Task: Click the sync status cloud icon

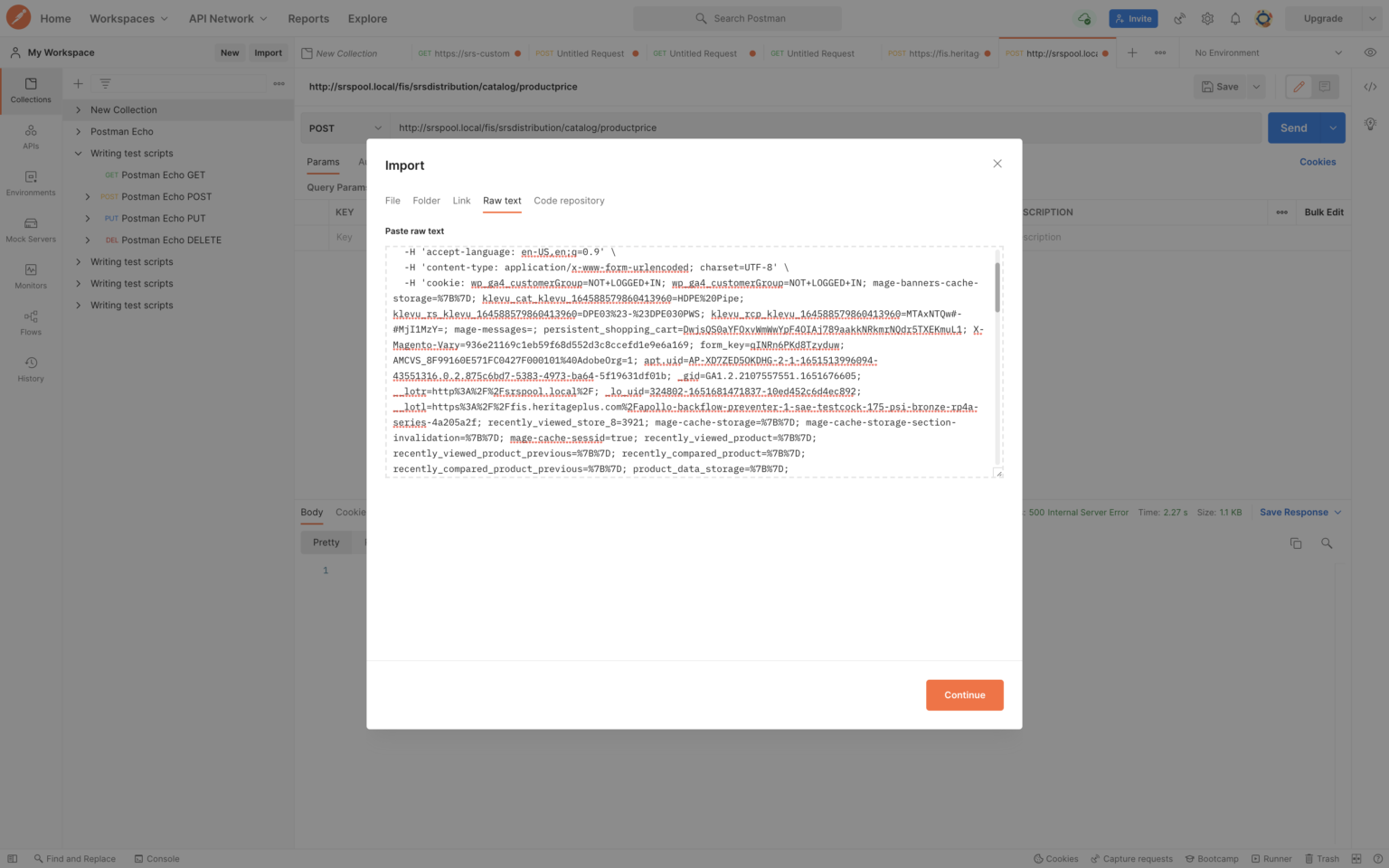Action: click(1083, 18)
